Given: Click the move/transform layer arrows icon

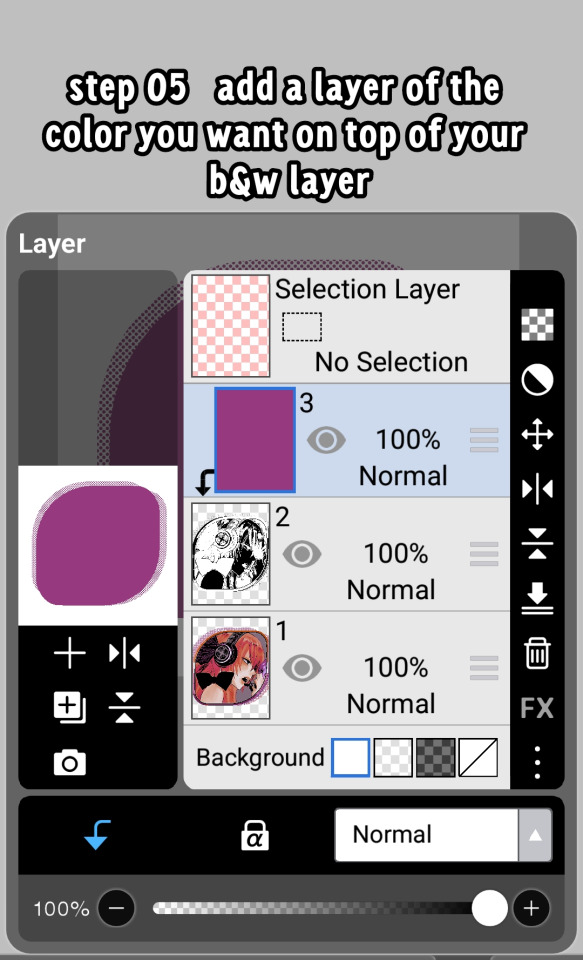Looking at the screenshot, I should point(537,435).
